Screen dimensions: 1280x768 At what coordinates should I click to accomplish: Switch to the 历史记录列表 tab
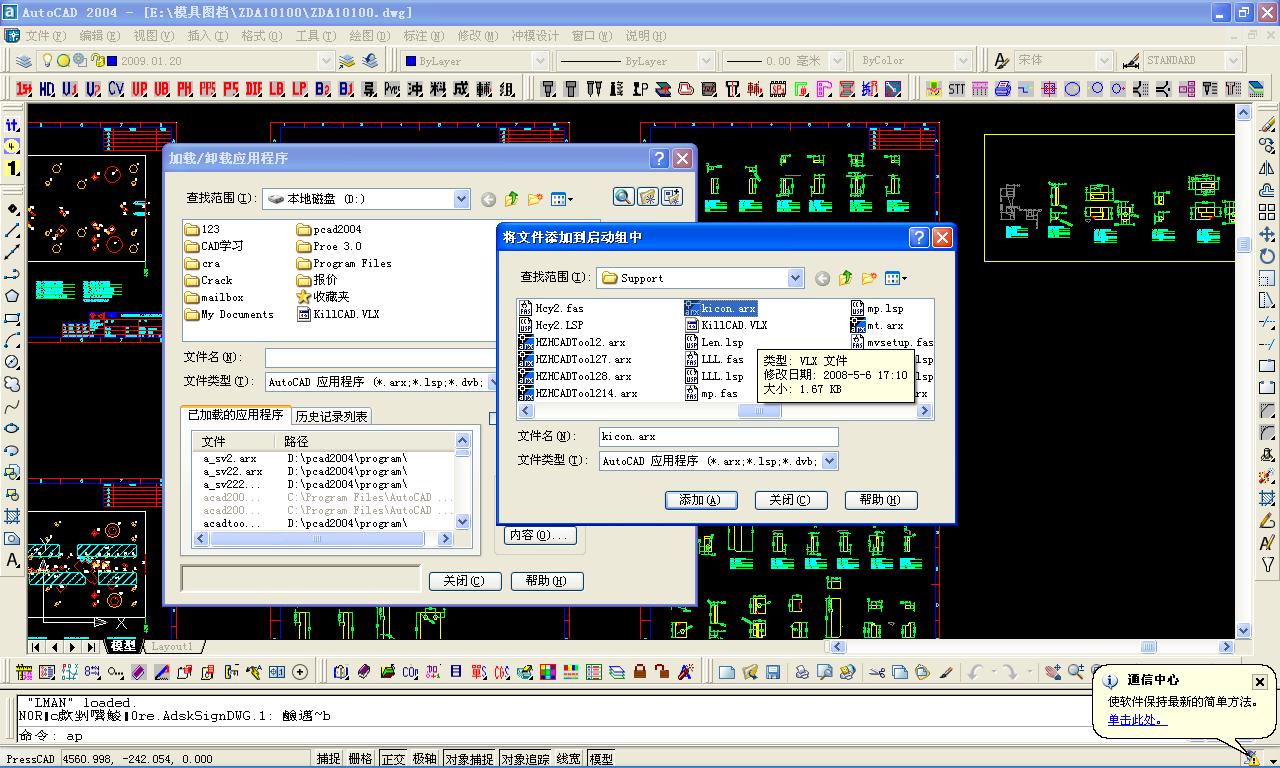[331, 416]
